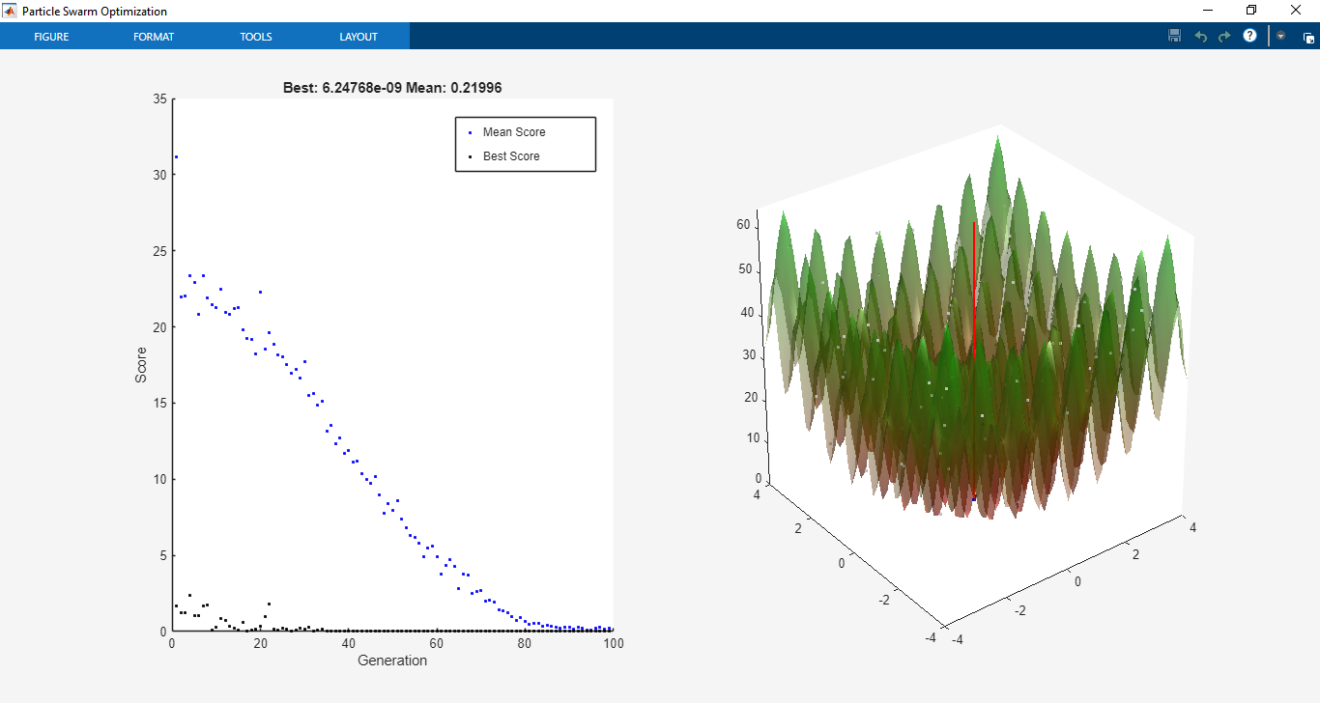Open the LAYOUT tab

click(x=358, y=36)
